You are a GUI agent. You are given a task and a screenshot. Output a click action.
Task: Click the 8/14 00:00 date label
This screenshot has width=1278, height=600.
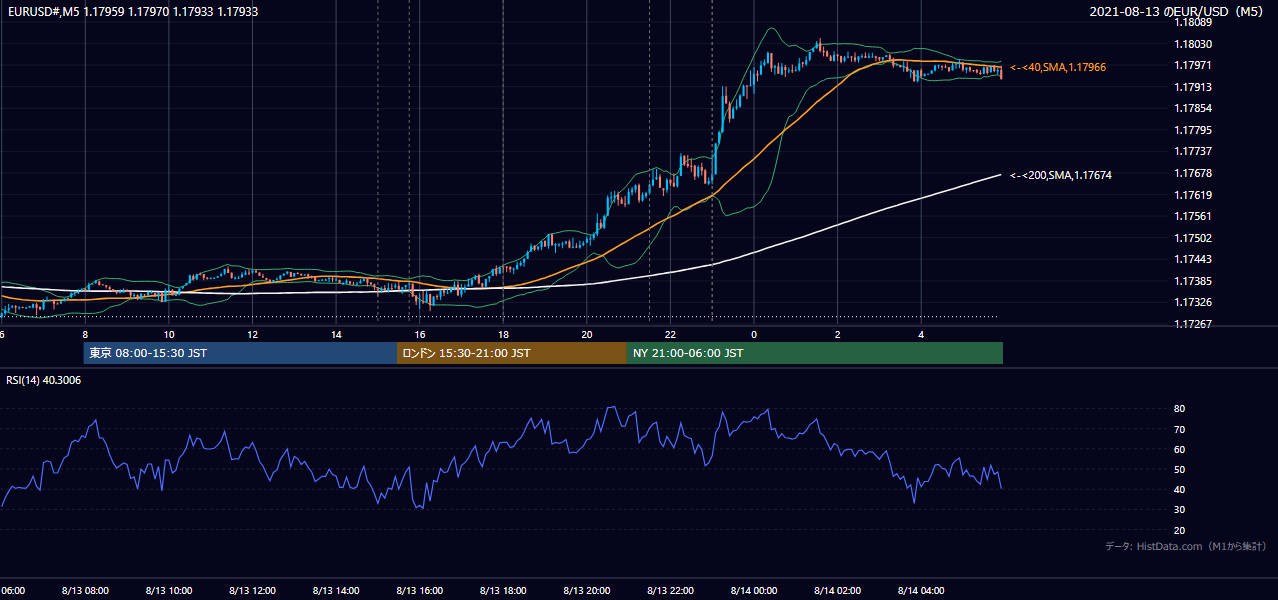754,590
